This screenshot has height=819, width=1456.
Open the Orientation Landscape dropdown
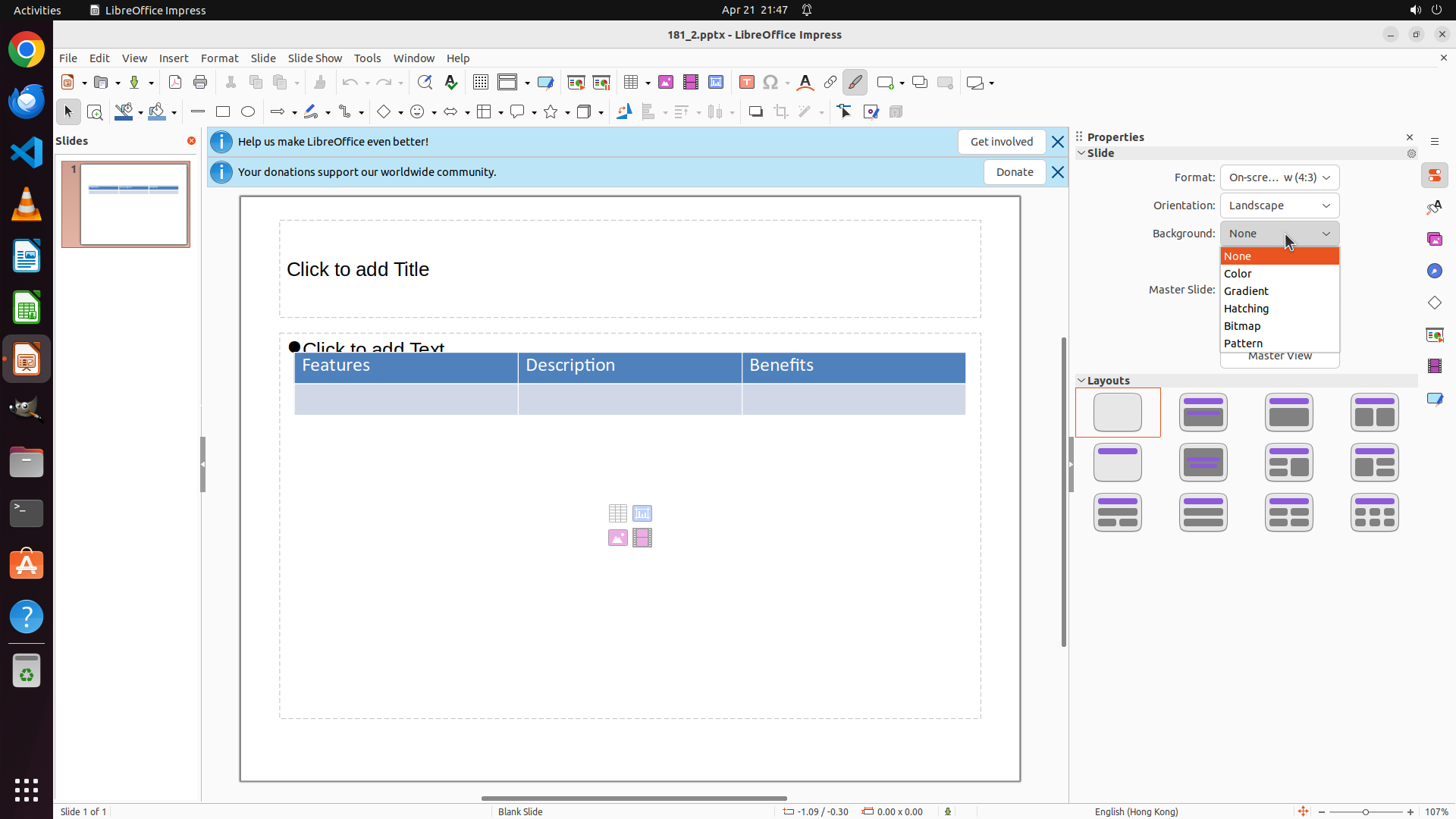click(x=1279, y=206)
